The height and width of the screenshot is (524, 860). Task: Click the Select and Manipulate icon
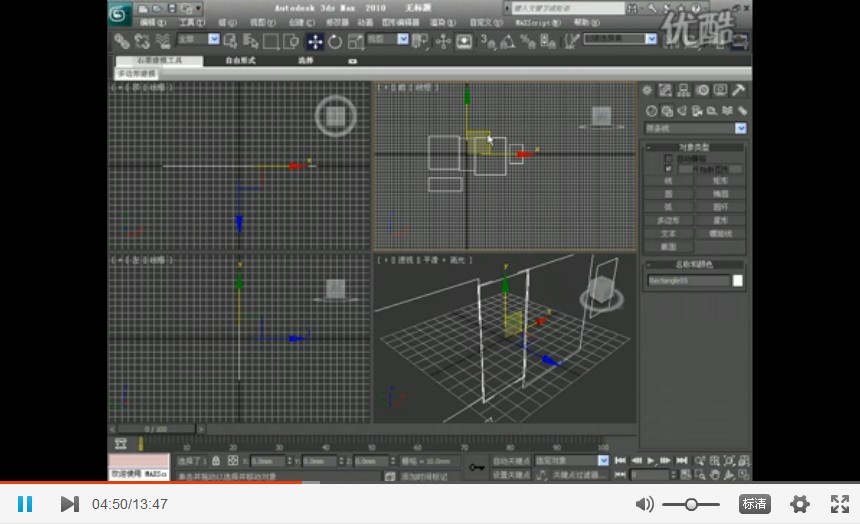[443, 42]
